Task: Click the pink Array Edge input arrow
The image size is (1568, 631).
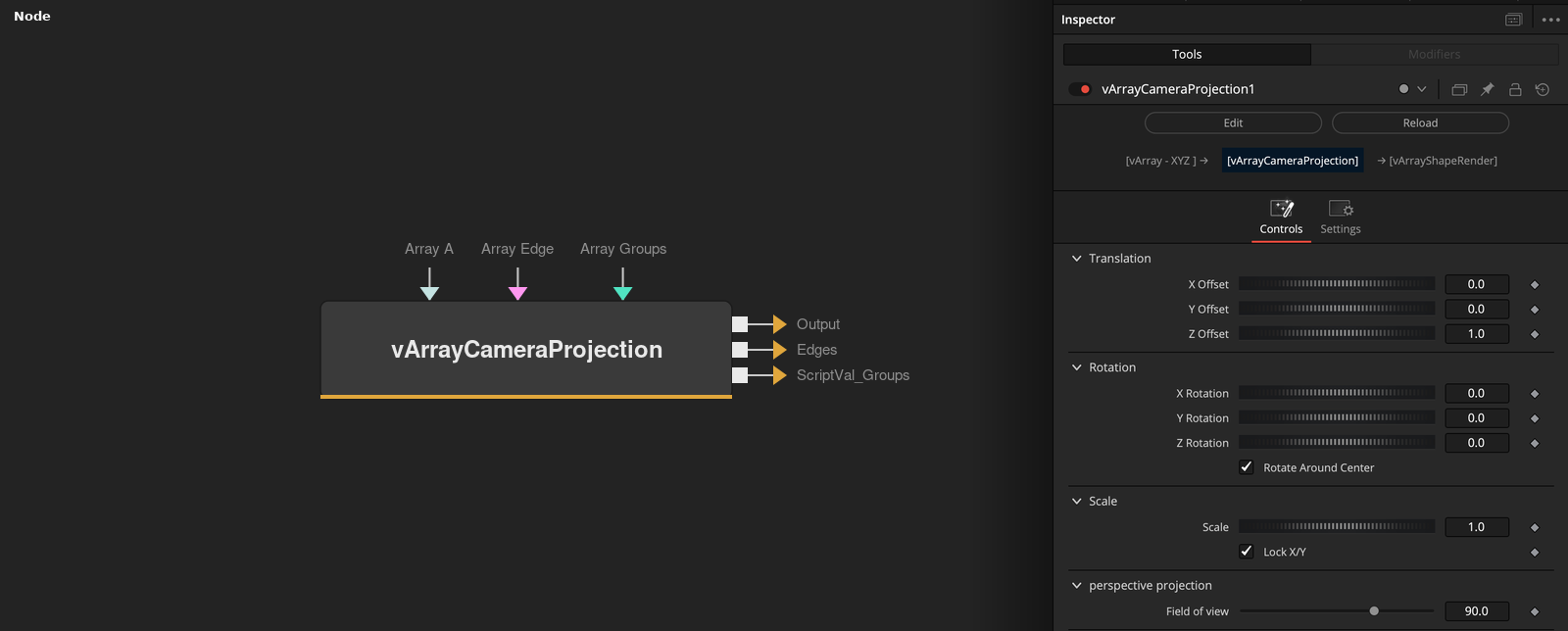Action: tap(518, 293)
